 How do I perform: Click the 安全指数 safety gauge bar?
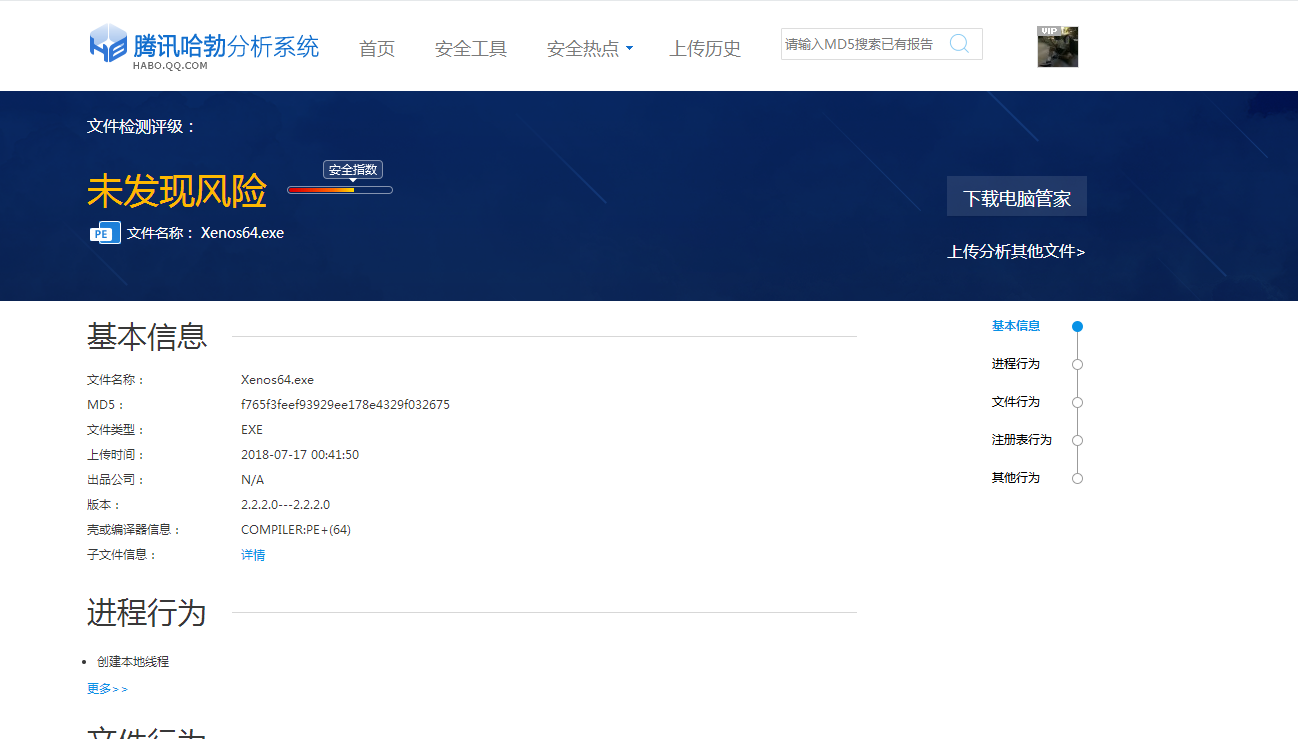pyautogui.click(x=340, y=190)
